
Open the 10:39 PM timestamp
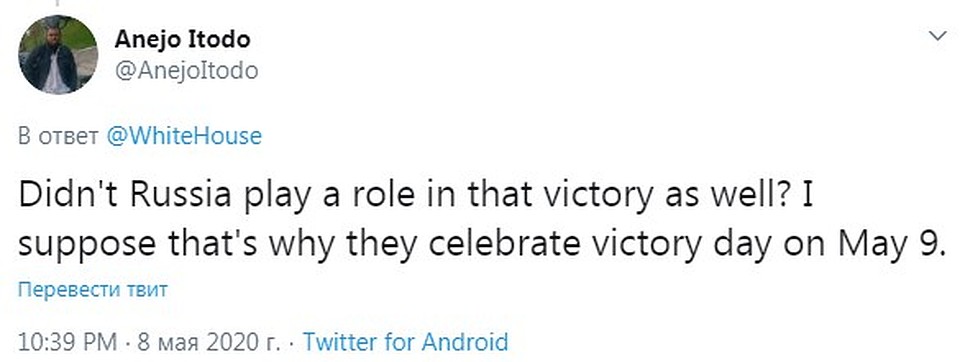pos(67,342)
